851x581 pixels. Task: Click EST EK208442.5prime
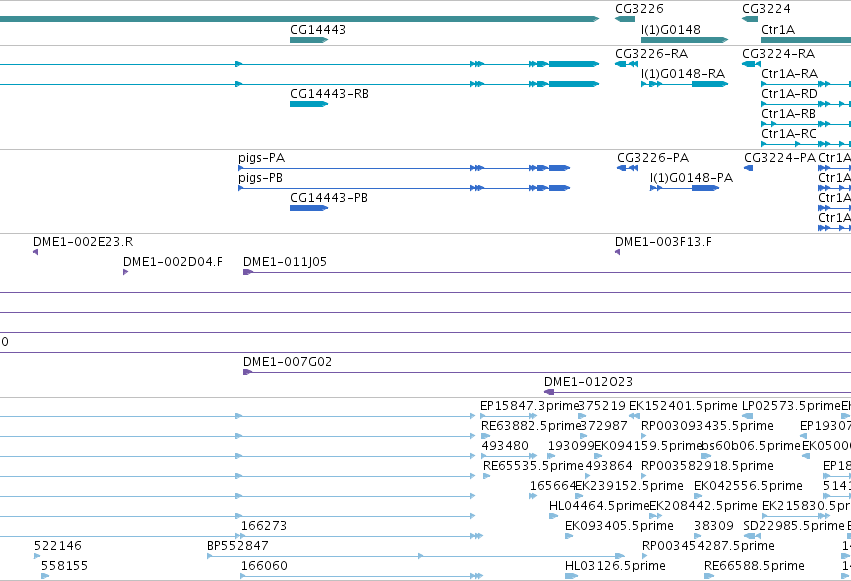[656, 516]
